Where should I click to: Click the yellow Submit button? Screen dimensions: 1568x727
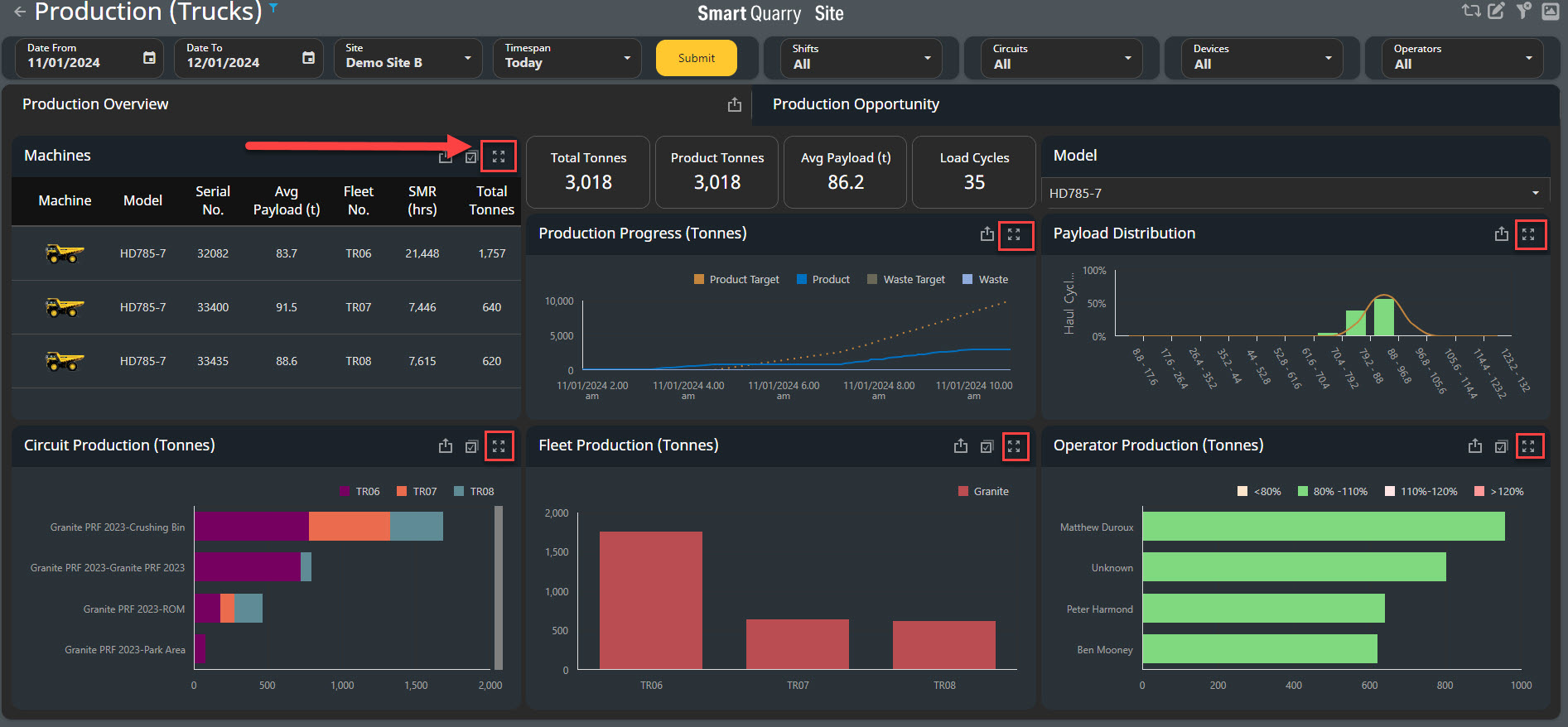[x=696, y=58]
